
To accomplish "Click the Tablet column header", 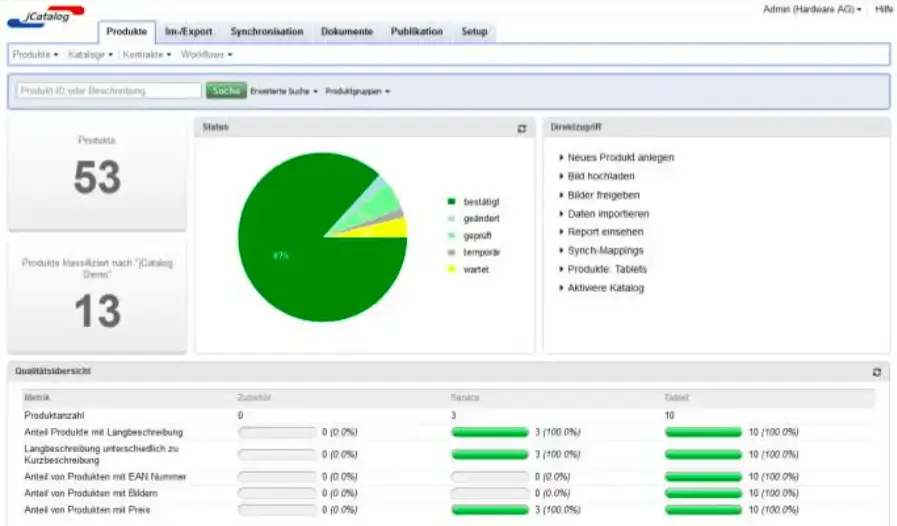I will [676, 397].
